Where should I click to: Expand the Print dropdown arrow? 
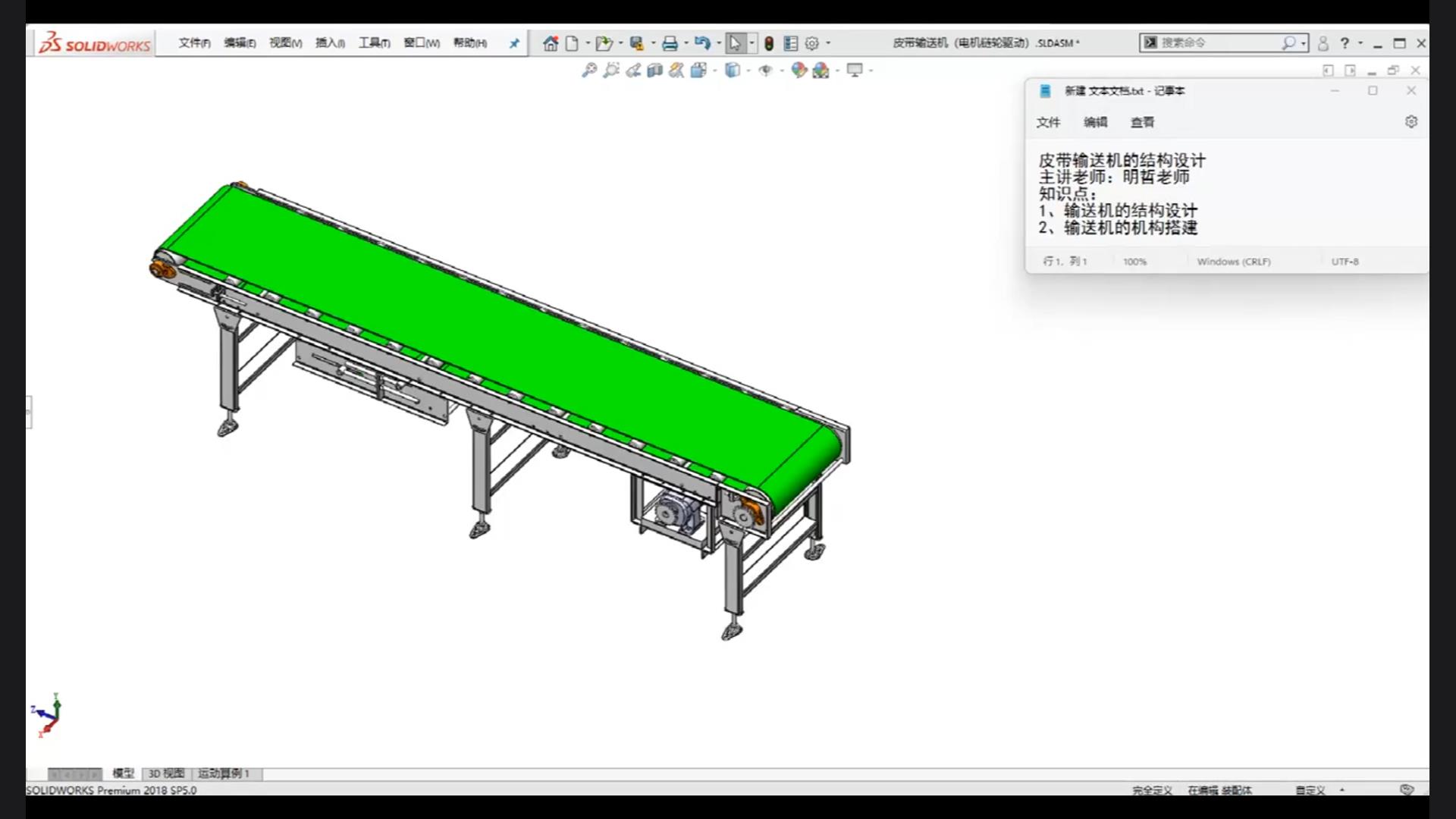pyautogui.click(x=686, y=43)
